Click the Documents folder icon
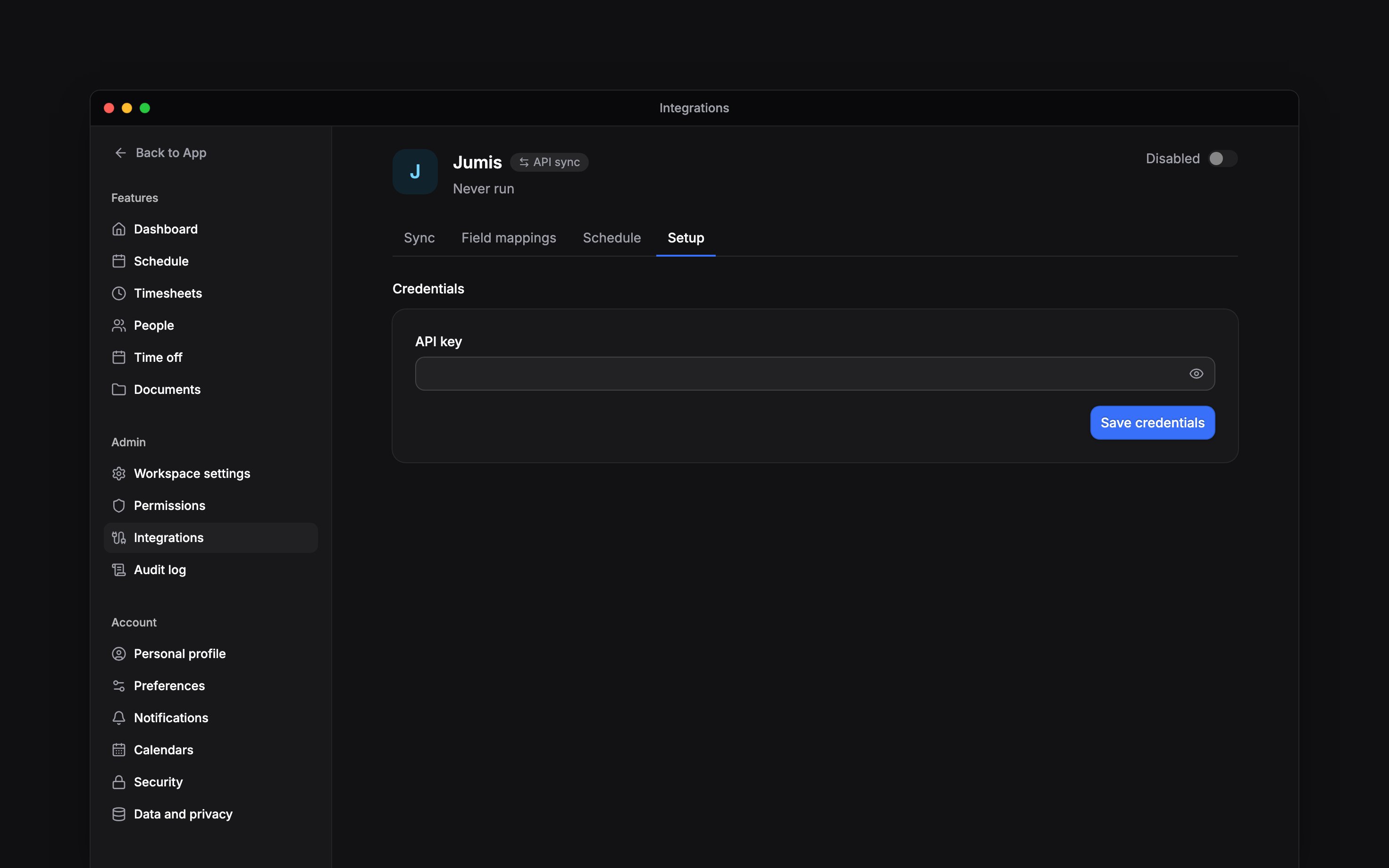 point(119,390)
